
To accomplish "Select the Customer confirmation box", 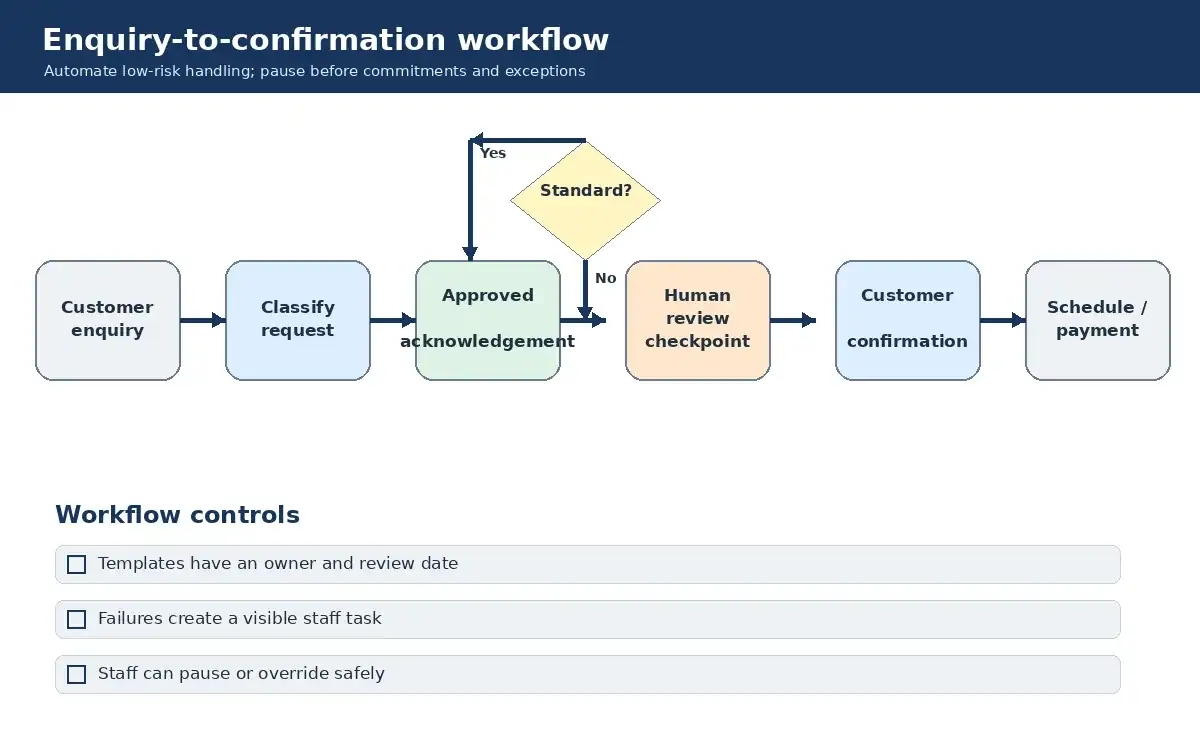I will 908,320.
